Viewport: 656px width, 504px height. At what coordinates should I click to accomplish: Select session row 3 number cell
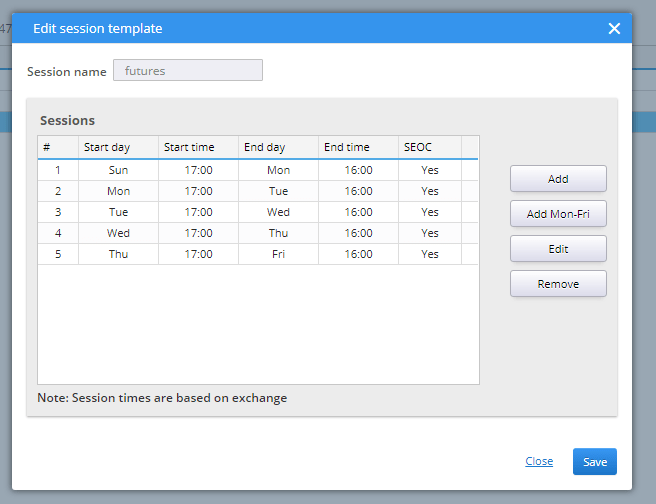(58, 212)
